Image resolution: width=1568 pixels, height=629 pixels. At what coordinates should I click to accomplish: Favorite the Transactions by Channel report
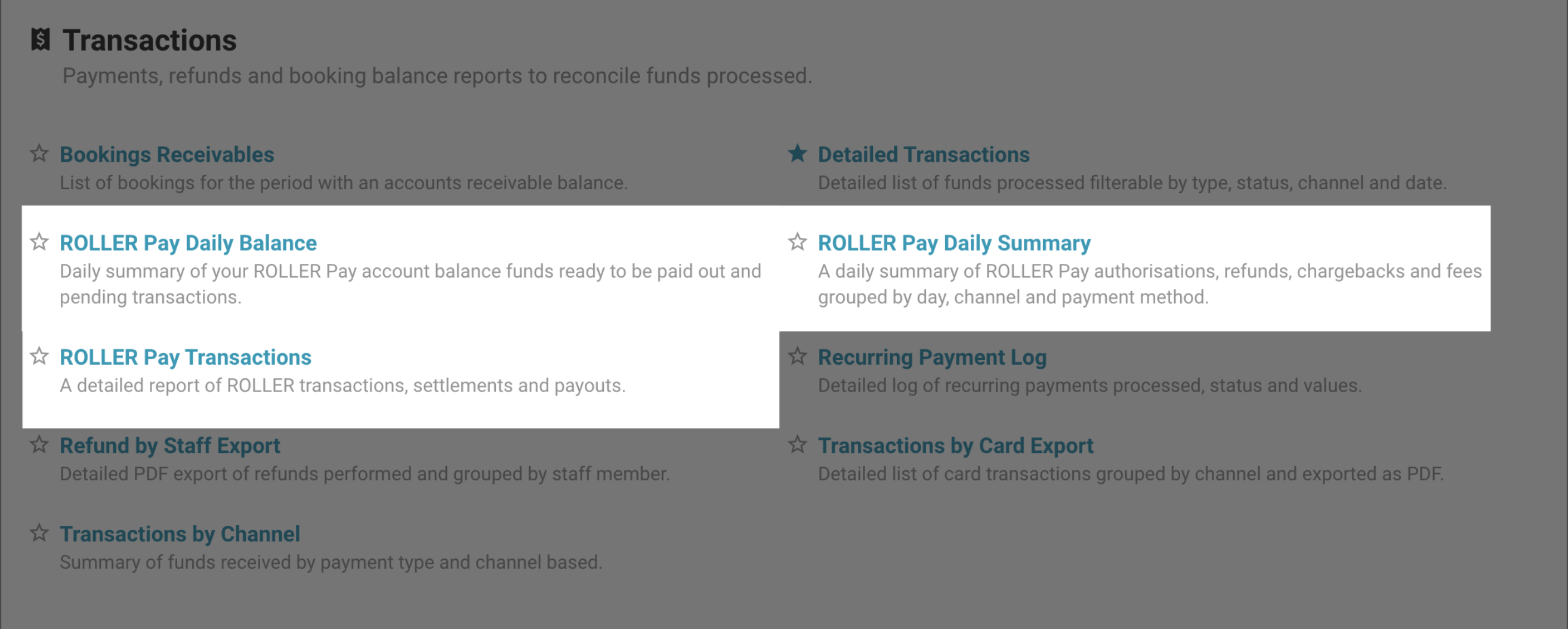[x=39, y=534]
